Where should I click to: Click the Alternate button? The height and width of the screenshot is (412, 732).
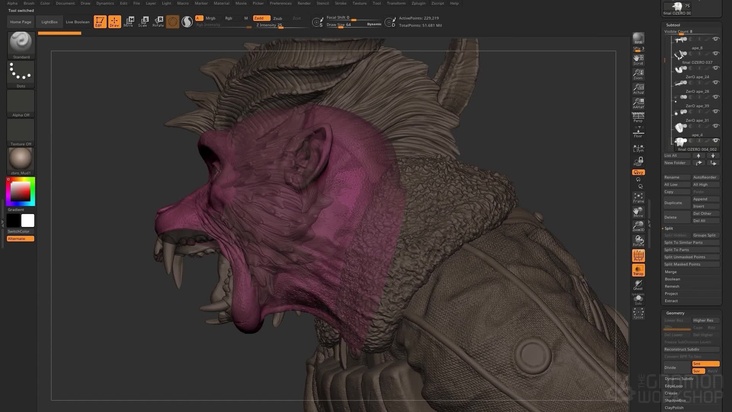coord(21,238)
